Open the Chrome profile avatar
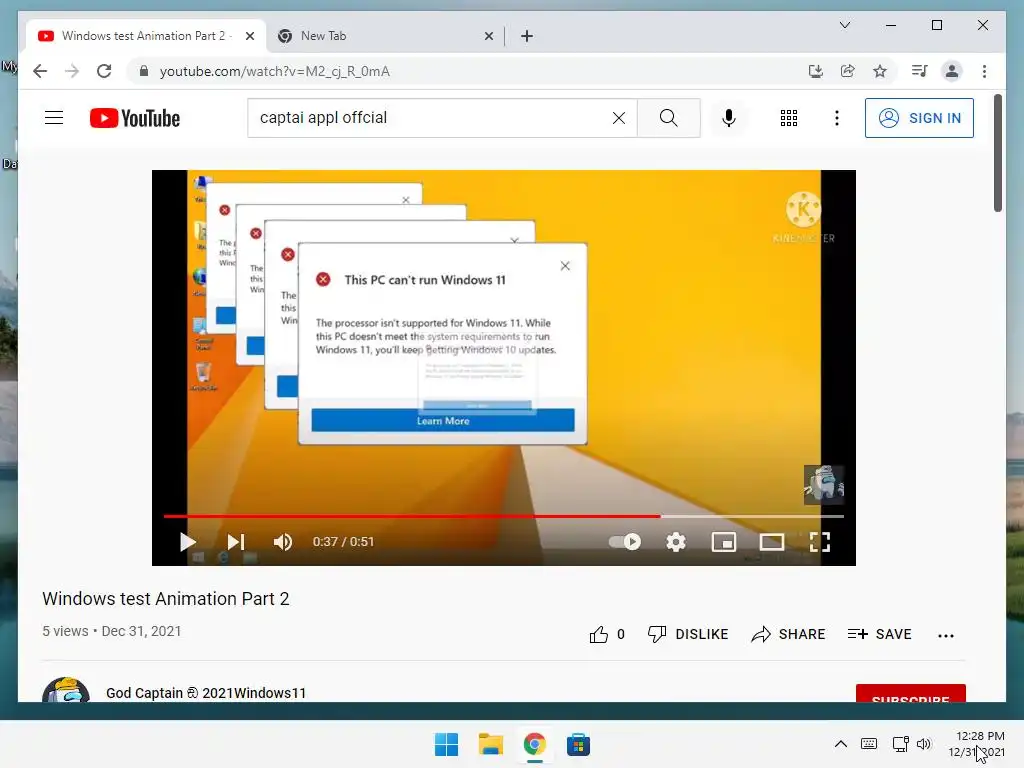 click(952, 71)
